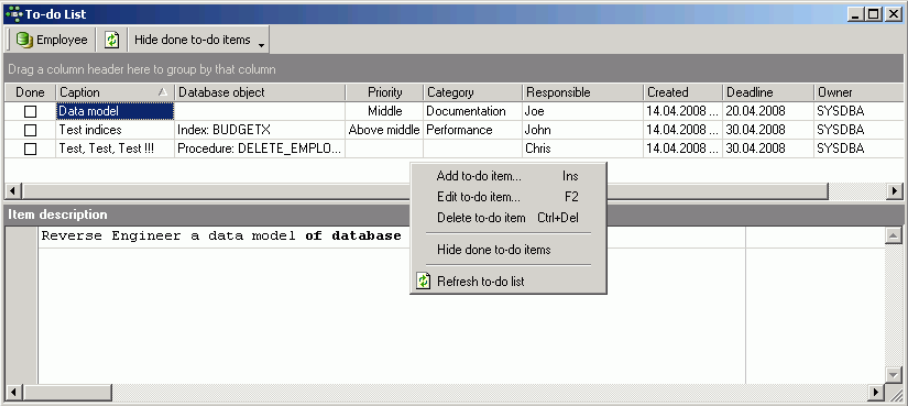
Task: Select the Test indices caption cell
Action: [114, 130]
